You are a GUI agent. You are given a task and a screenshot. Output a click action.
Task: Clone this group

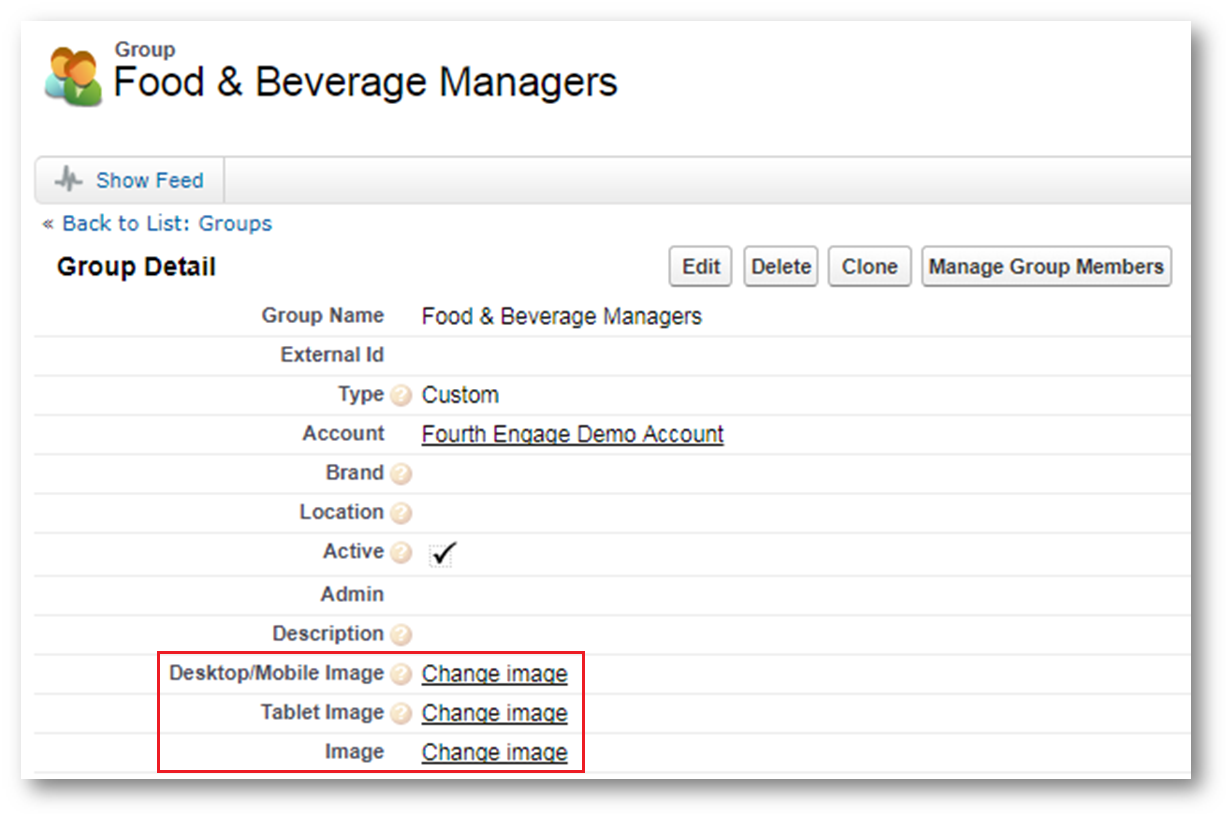coord(869,267)
